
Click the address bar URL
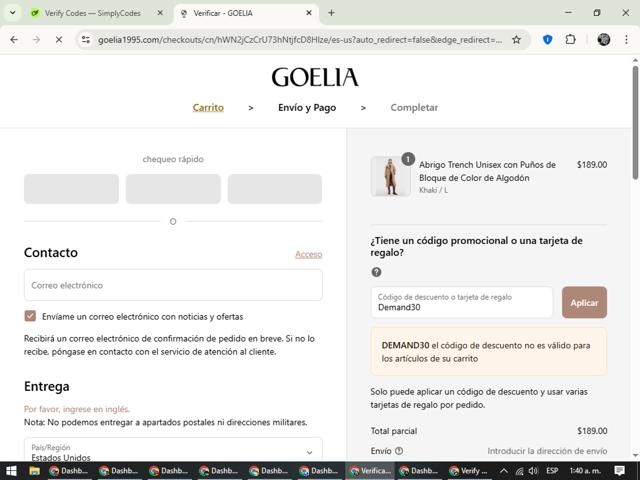[x=300, y=40]
